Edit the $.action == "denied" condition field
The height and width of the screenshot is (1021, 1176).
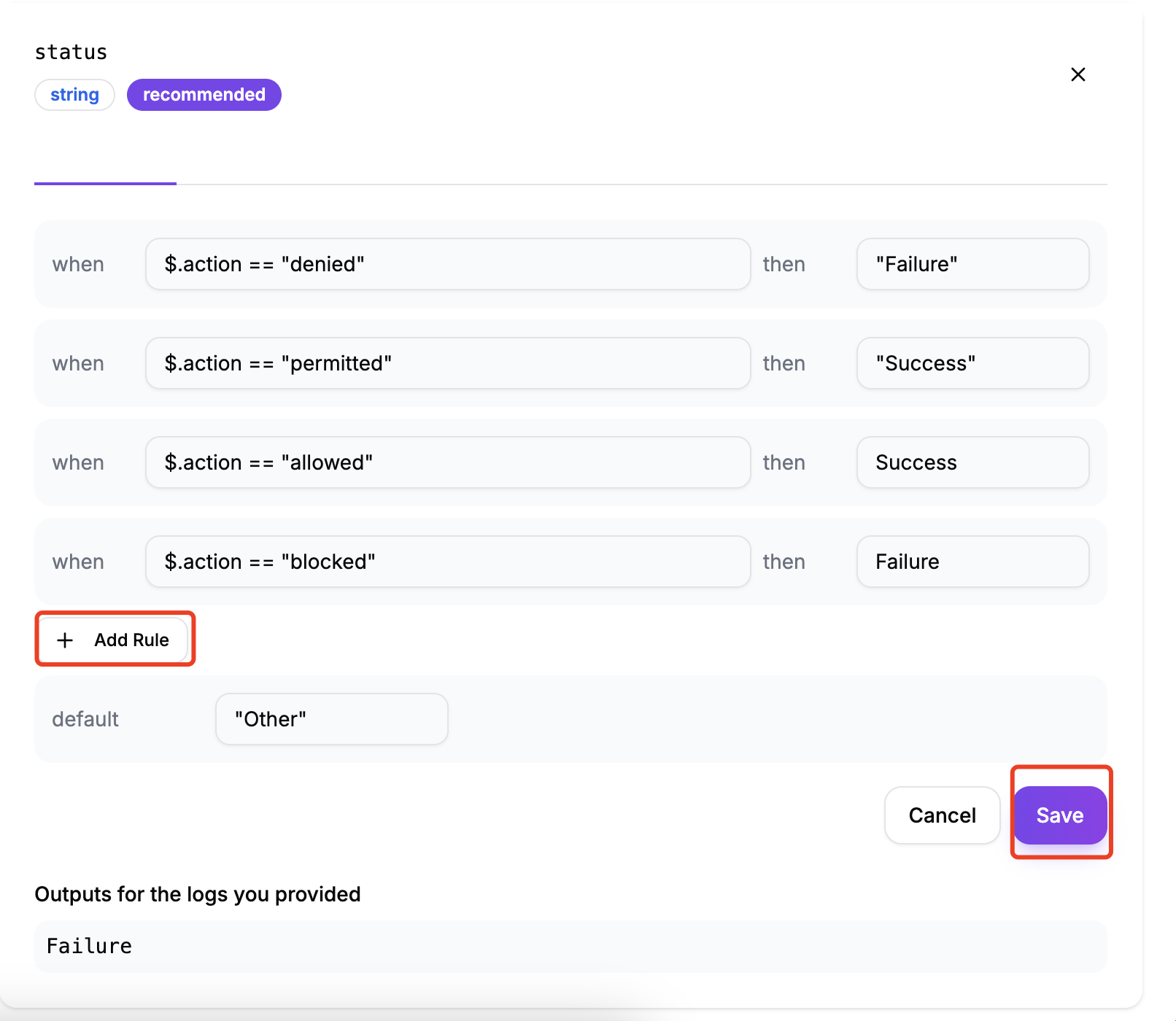click(x=447, y=264)
